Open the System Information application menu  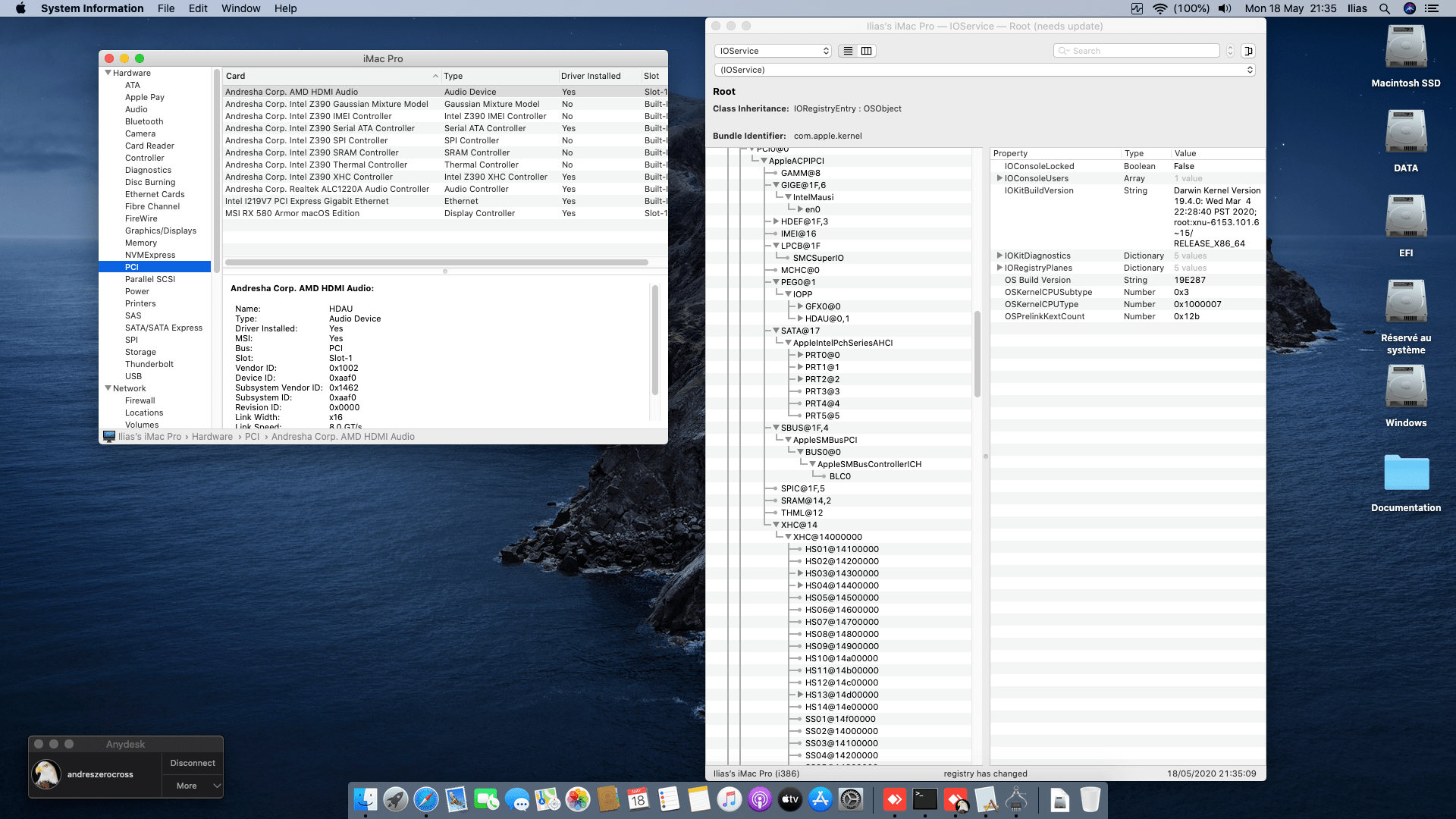(93, 8)
